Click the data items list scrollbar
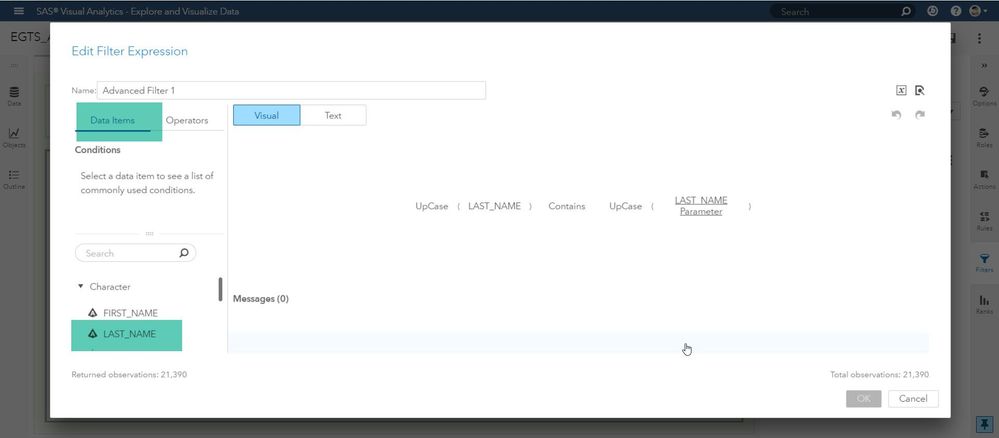The height and width of the screenshot is (438, 999). click(x=220, y=289)
